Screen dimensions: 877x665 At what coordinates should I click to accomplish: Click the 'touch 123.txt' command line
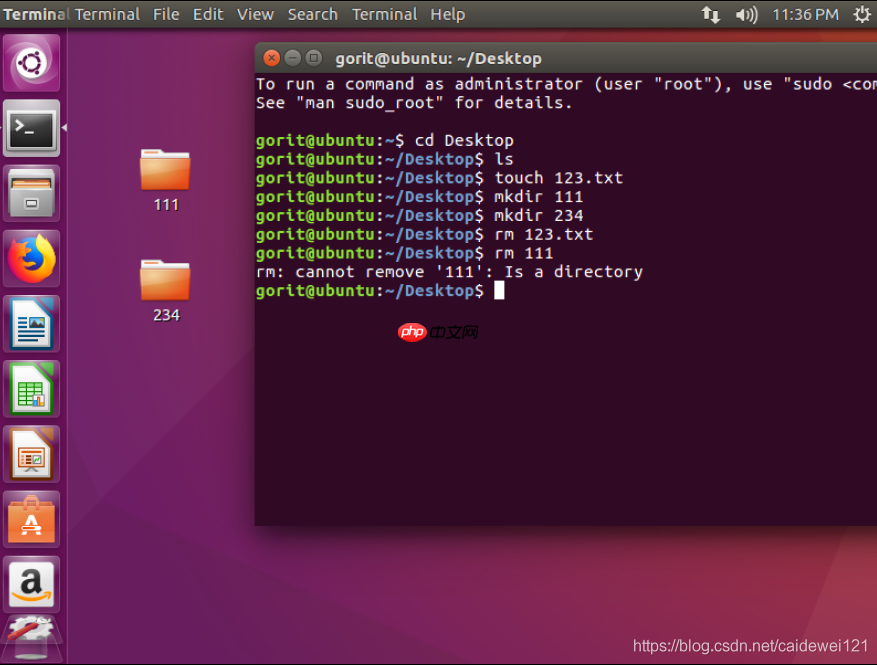click(440, 178)
